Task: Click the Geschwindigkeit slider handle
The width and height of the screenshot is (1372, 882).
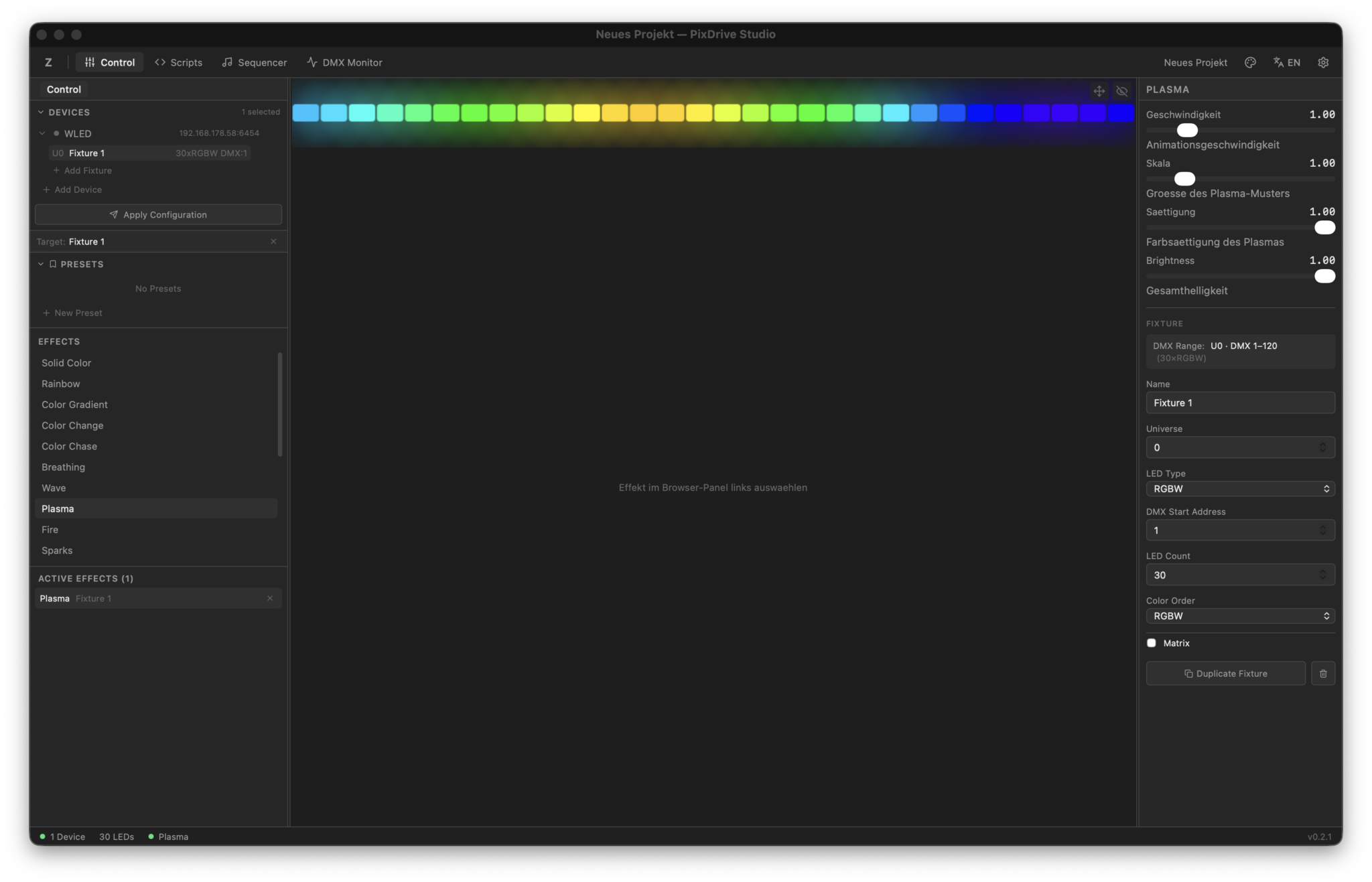Action: (x=1187, y=130)
